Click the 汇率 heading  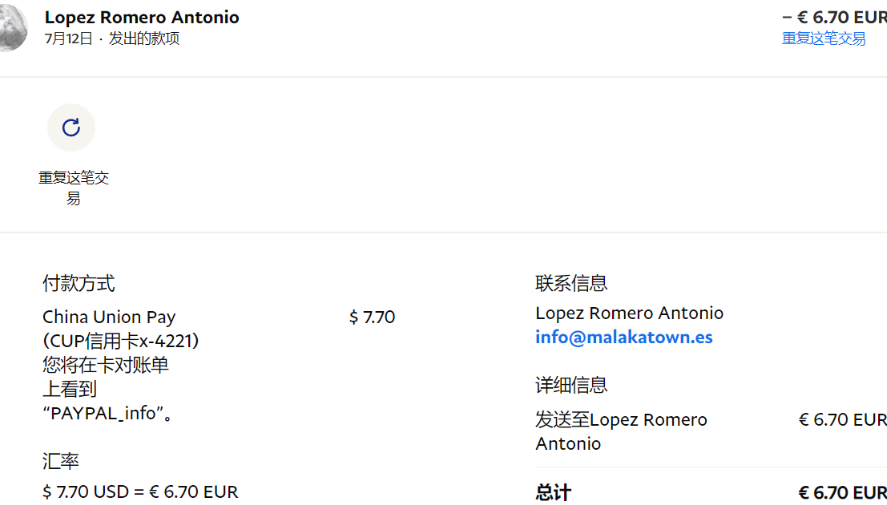[x=61, y=461]
